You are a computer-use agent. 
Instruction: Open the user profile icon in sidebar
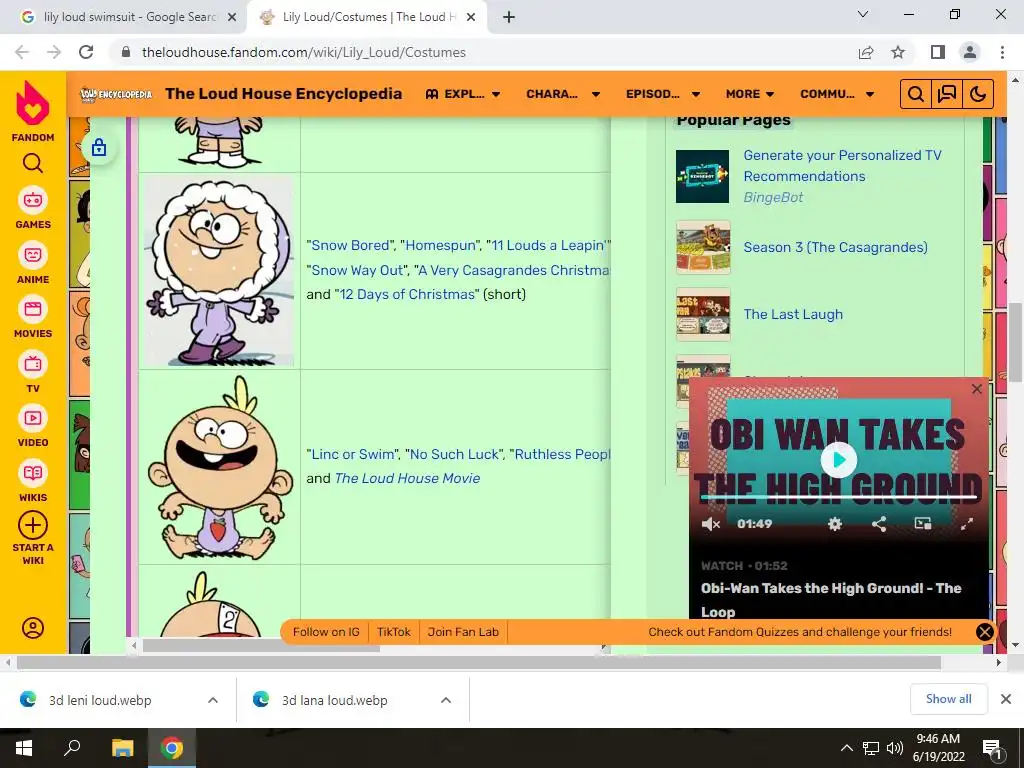pos(33,628)
